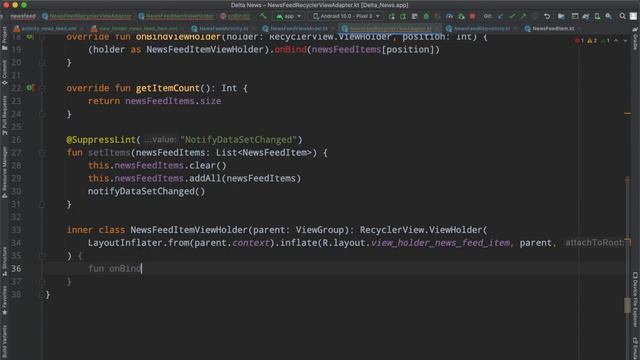
Task: Open the Favorites tool window
Action: tap(4, 300)
